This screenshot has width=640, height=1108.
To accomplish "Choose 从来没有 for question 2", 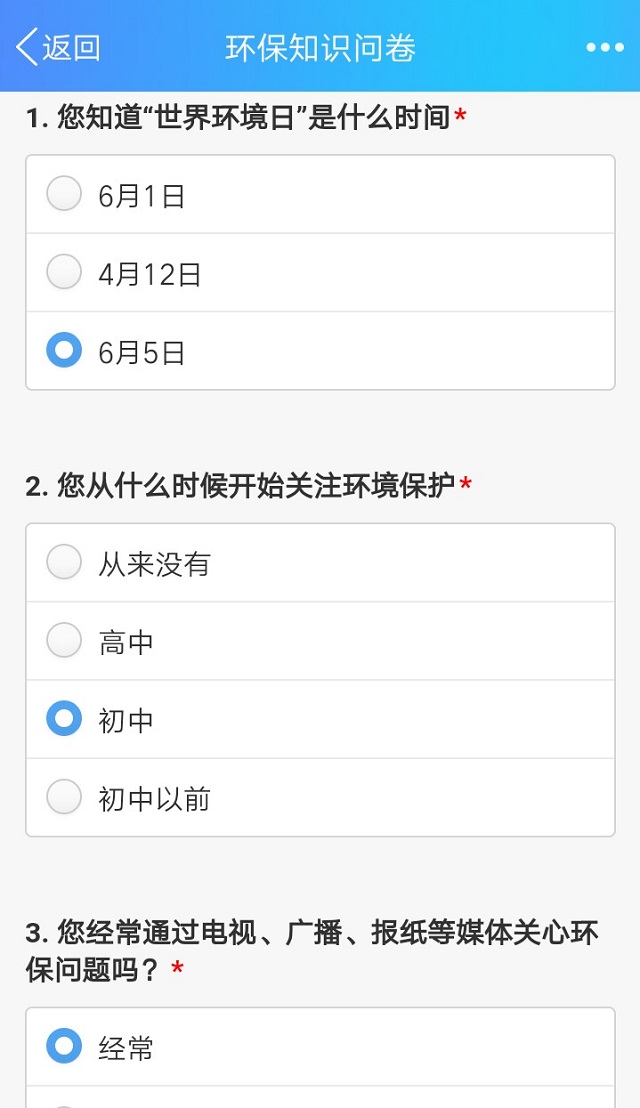I will pos(63,562).
